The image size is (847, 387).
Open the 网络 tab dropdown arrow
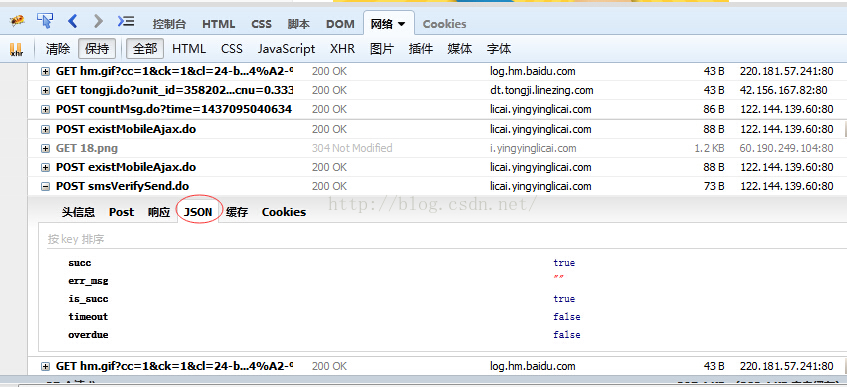[401, 24]
